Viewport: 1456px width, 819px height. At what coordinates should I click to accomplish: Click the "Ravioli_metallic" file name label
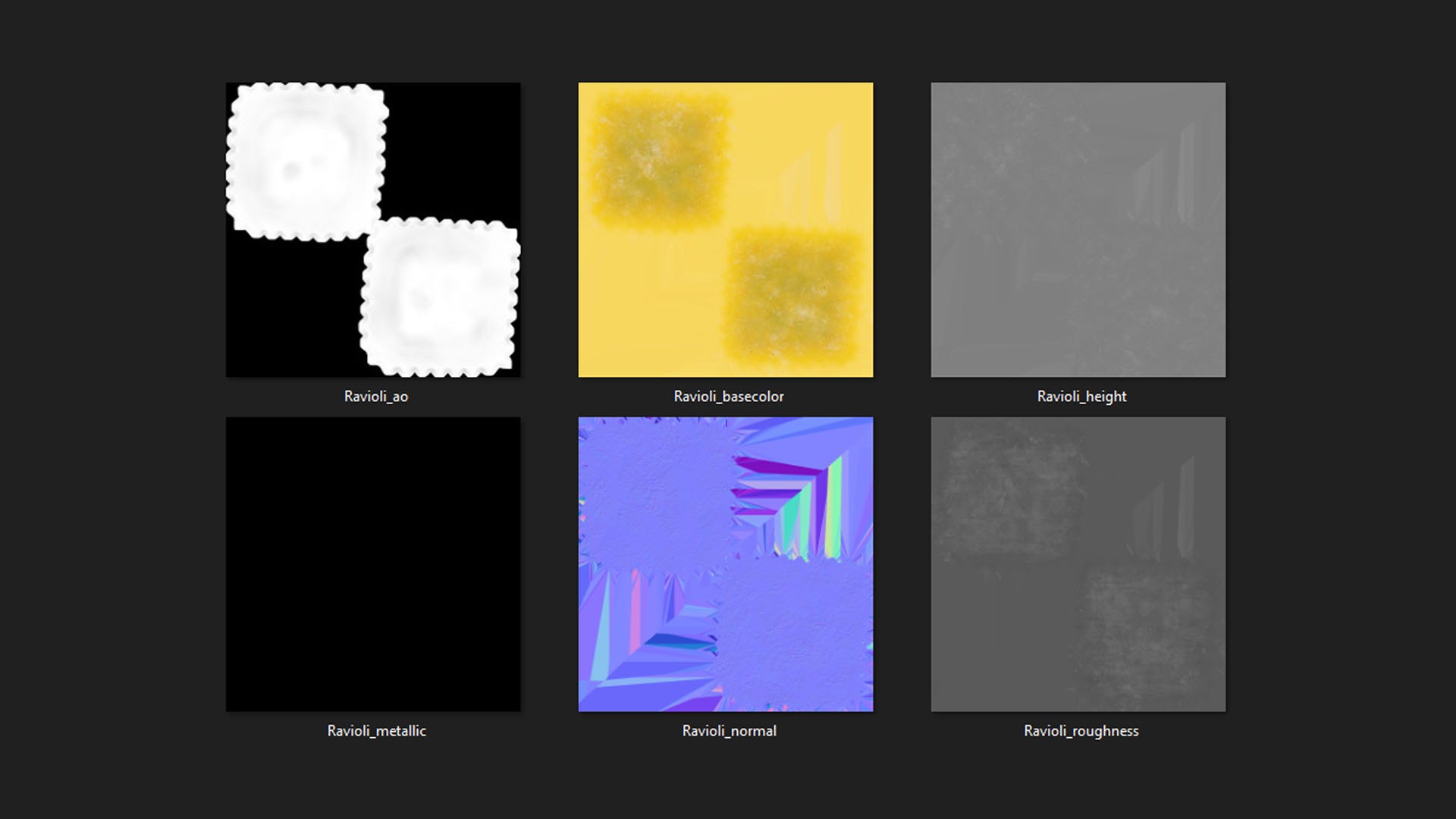pos(376,731)
